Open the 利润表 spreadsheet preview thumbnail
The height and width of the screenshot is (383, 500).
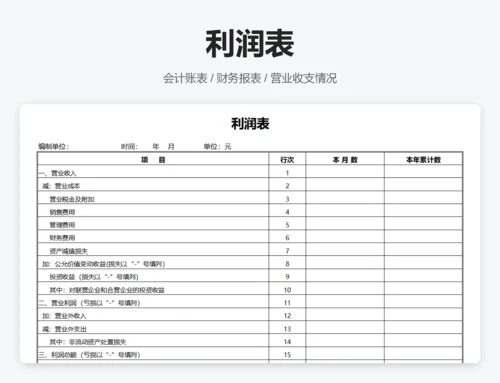tap(250, 234)
